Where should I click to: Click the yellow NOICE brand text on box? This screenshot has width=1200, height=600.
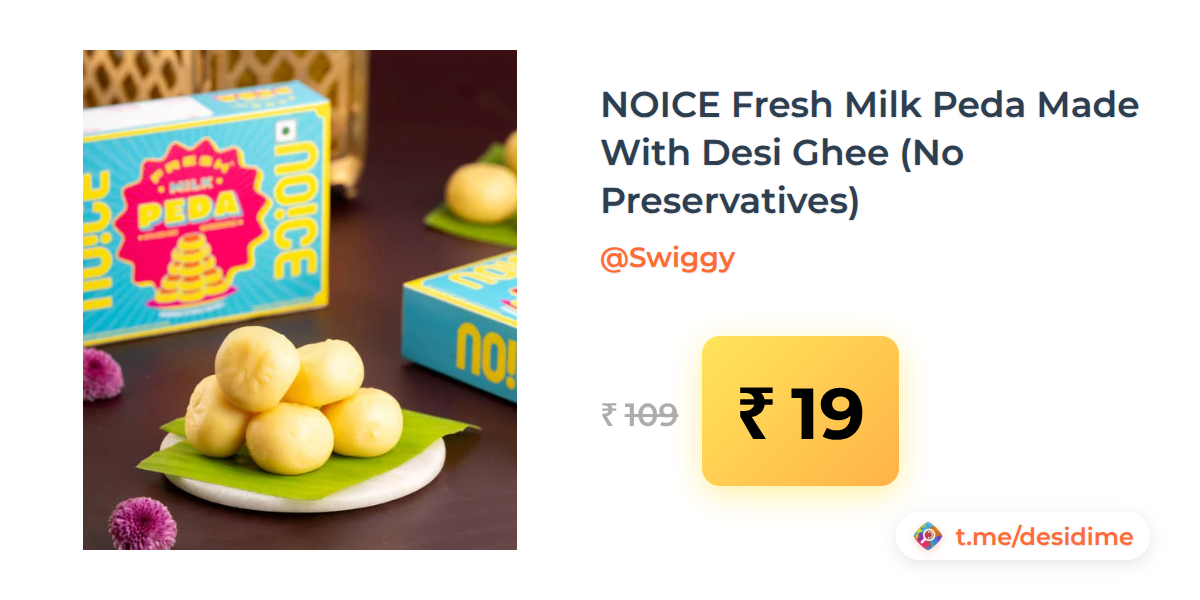pos(296,213)
